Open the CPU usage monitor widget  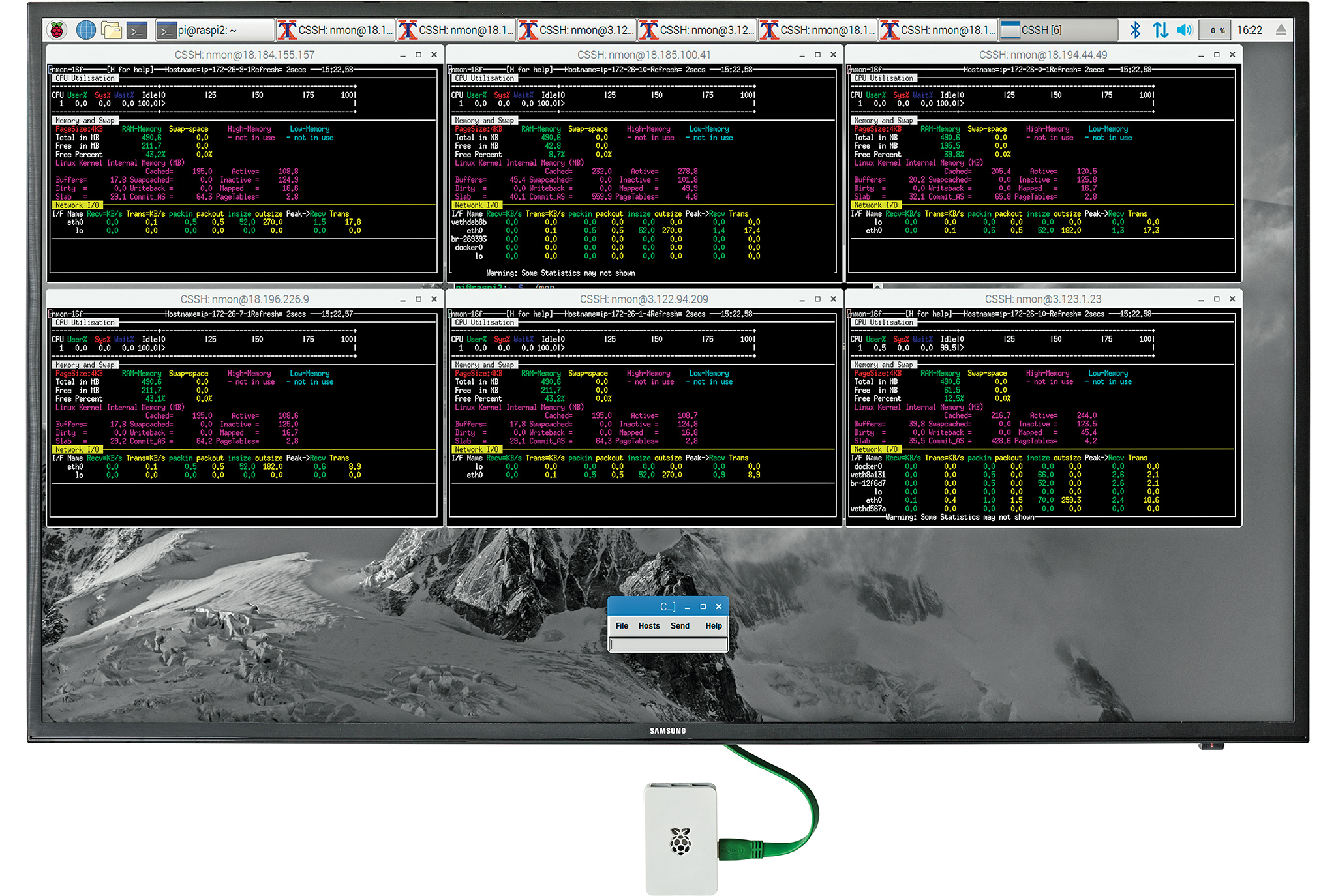pyautogui.click(x=1216, y=30)
